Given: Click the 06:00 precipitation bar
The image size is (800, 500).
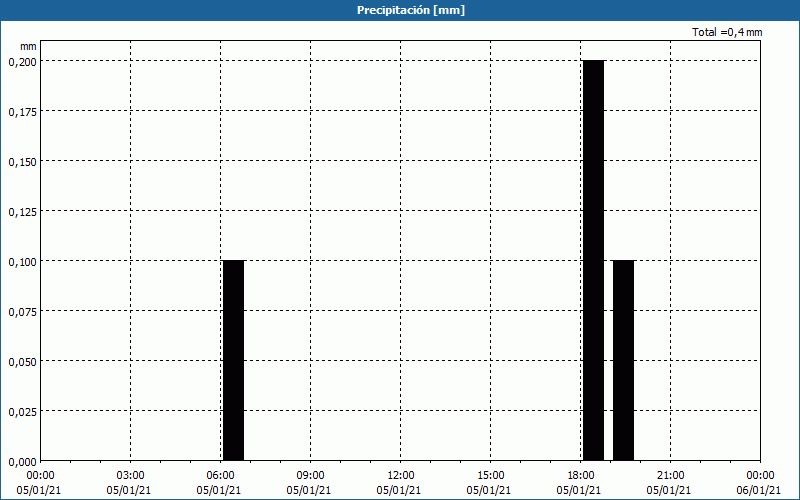Looking at the screenshot, I should tap(234, 361).
